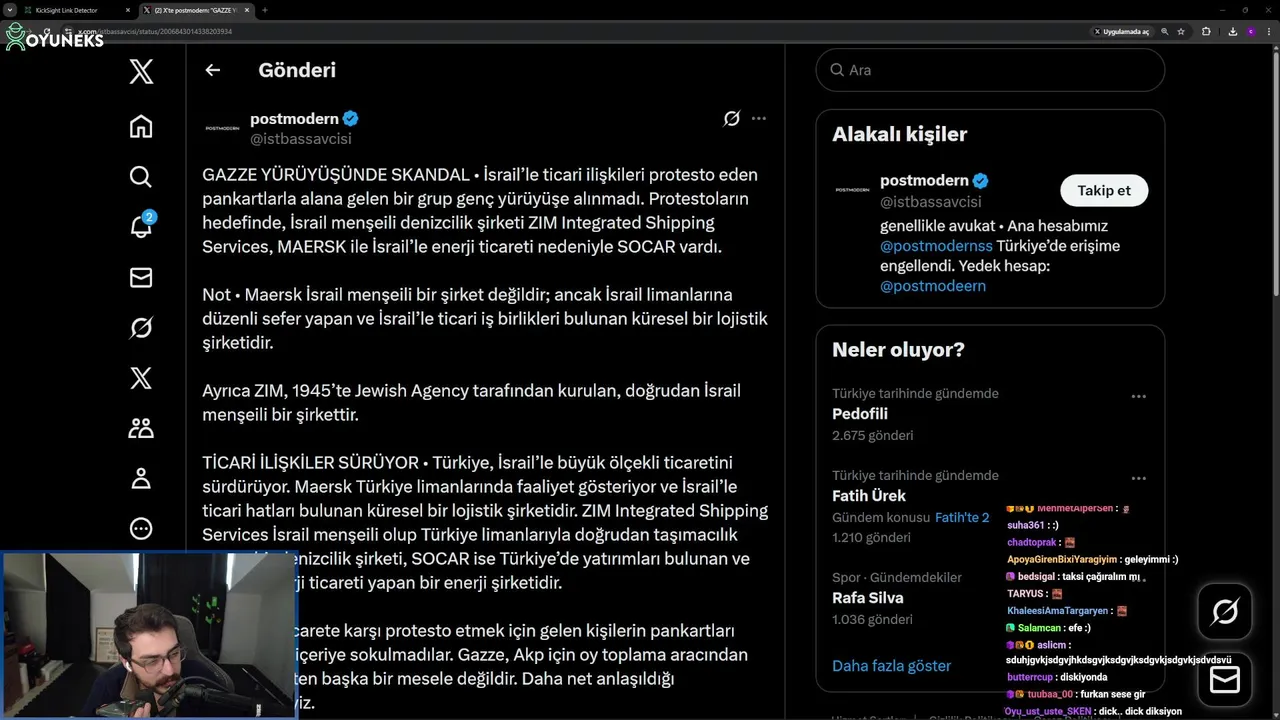Bookmark page with the star icon
The image size is (1280, 720).
click(1181, 32)
